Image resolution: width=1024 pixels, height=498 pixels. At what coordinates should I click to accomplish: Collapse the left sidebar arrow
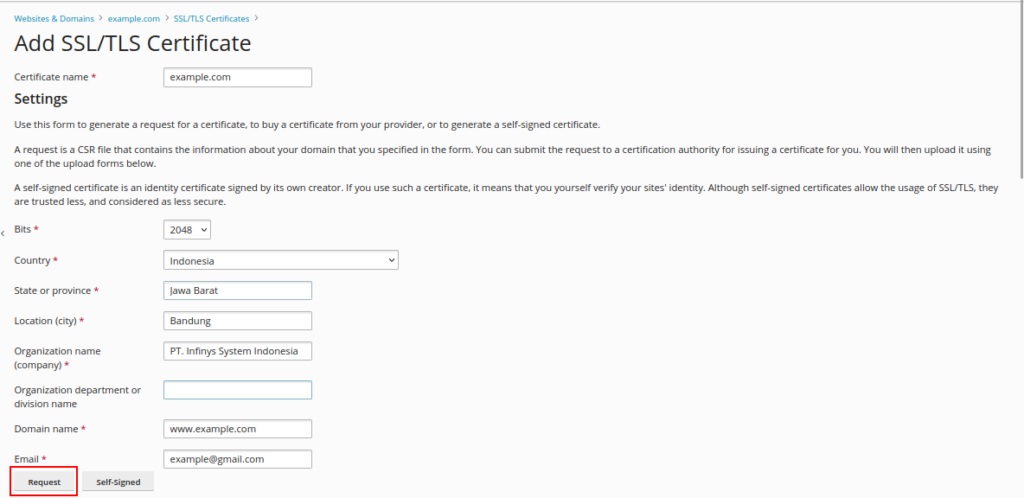click(x=3, y=232)
